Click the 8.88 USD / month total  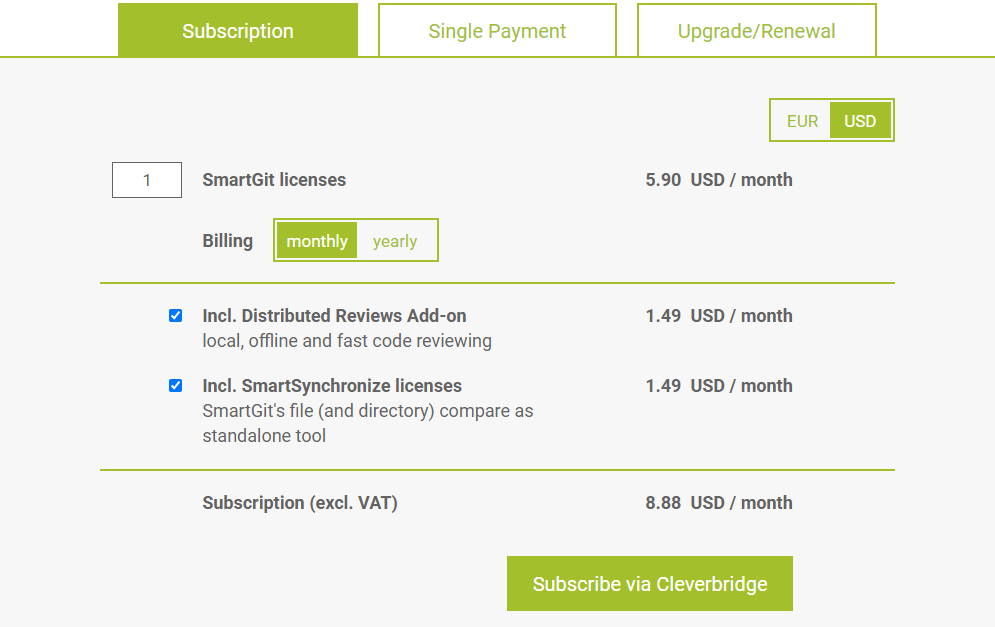tap(719, 503)
